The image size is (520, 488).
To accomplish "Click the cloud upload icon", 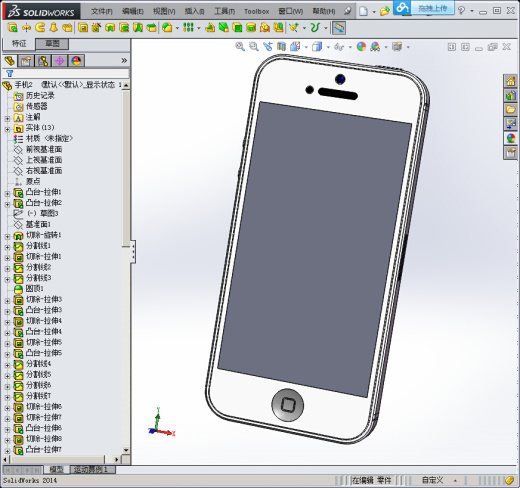I will click(x=402, y=8).
